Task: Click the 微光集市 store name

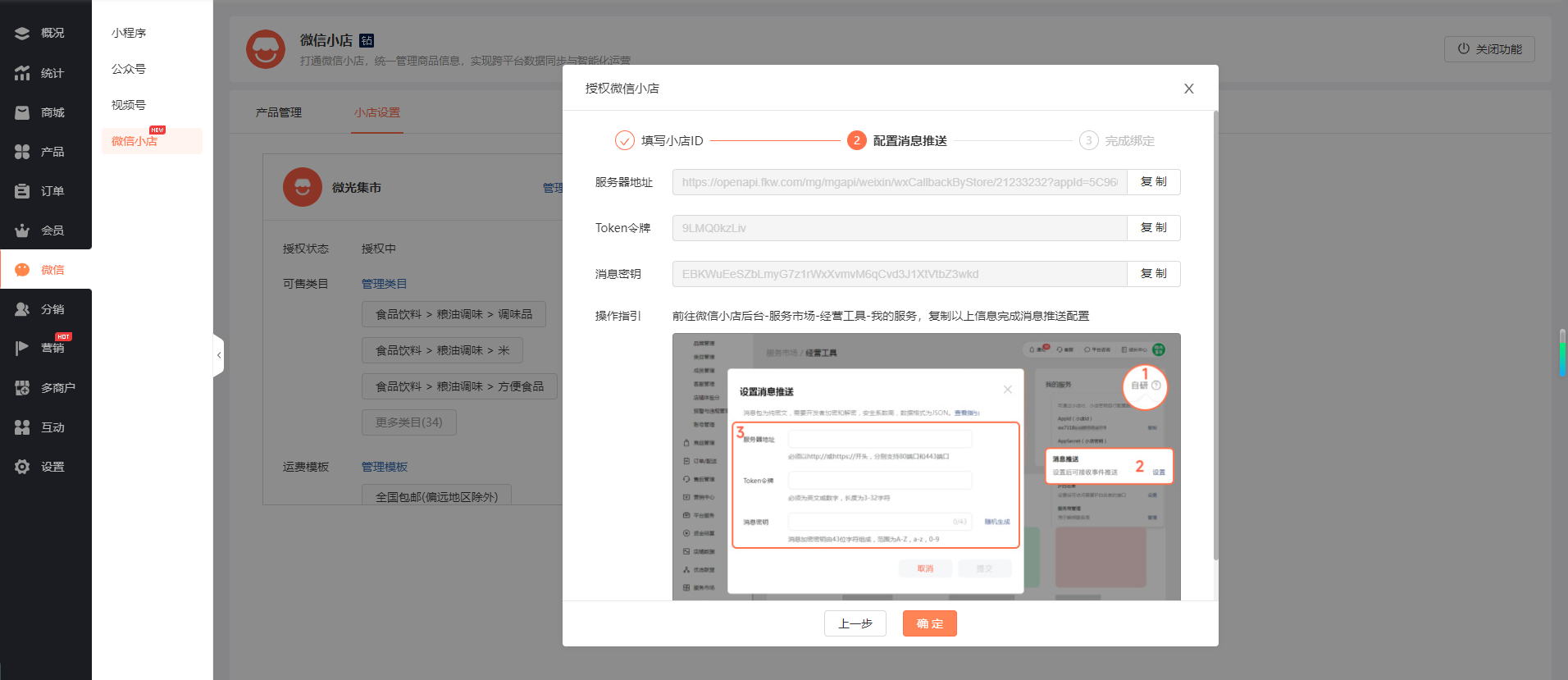Action: [x=357, y=188]
